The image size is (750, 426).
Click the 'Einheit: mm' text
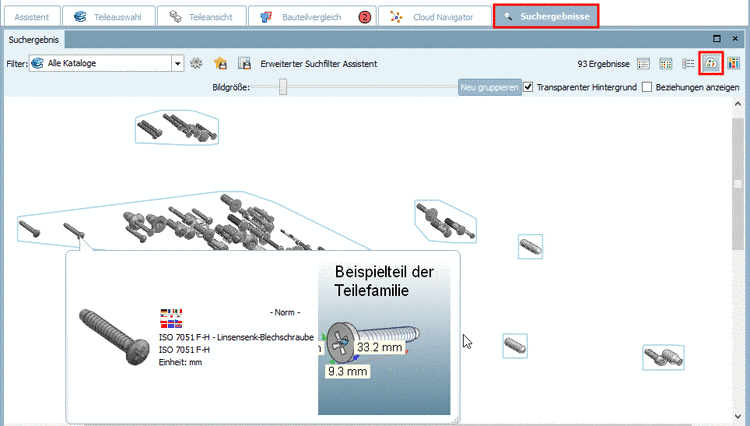click(180, 362)
